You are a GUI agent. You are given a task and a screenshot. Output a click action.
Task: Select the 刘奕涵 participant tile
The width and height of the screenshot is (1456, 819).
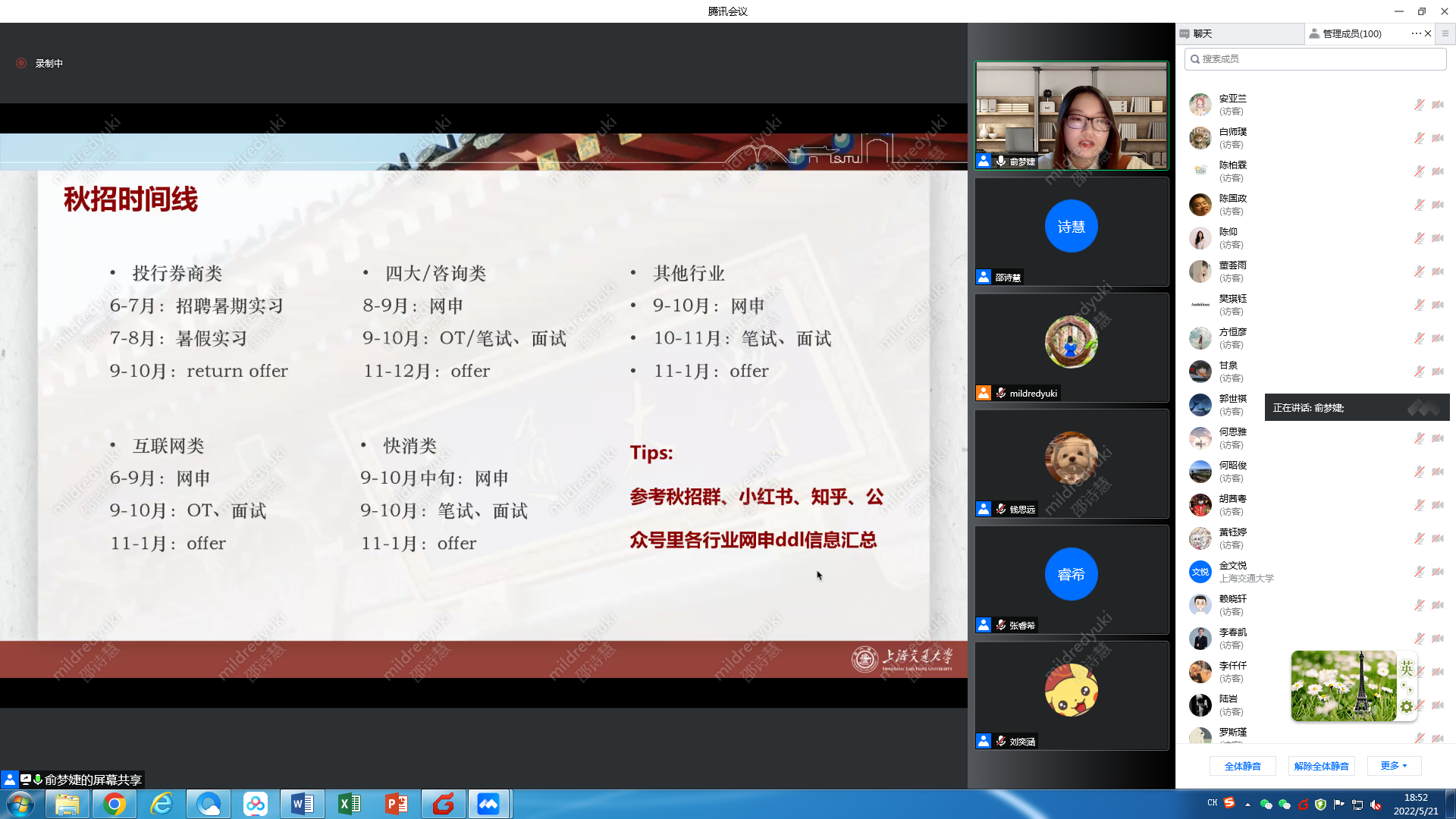(x=1071, y=695)
